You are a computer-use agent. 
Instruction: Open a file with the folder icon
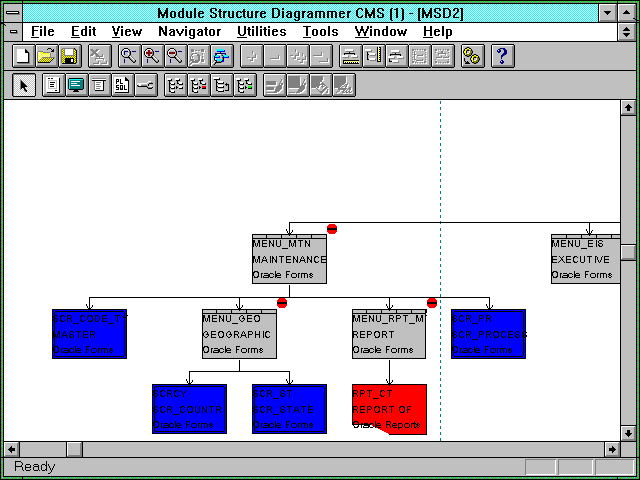tap(46, 56)
